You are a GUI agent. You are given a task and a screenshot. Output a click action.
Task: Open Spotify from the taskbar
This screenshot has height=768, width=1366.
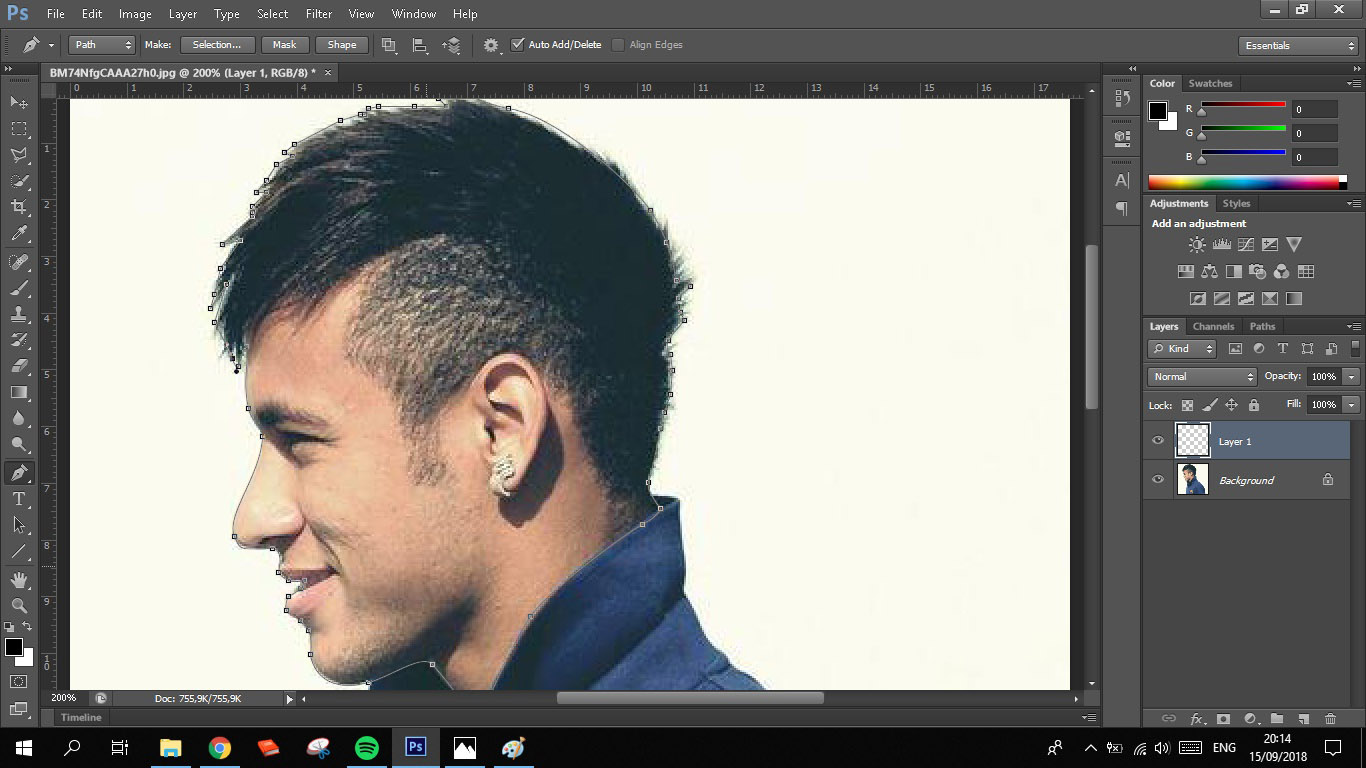pyautogui.click(x=367, y=747)
